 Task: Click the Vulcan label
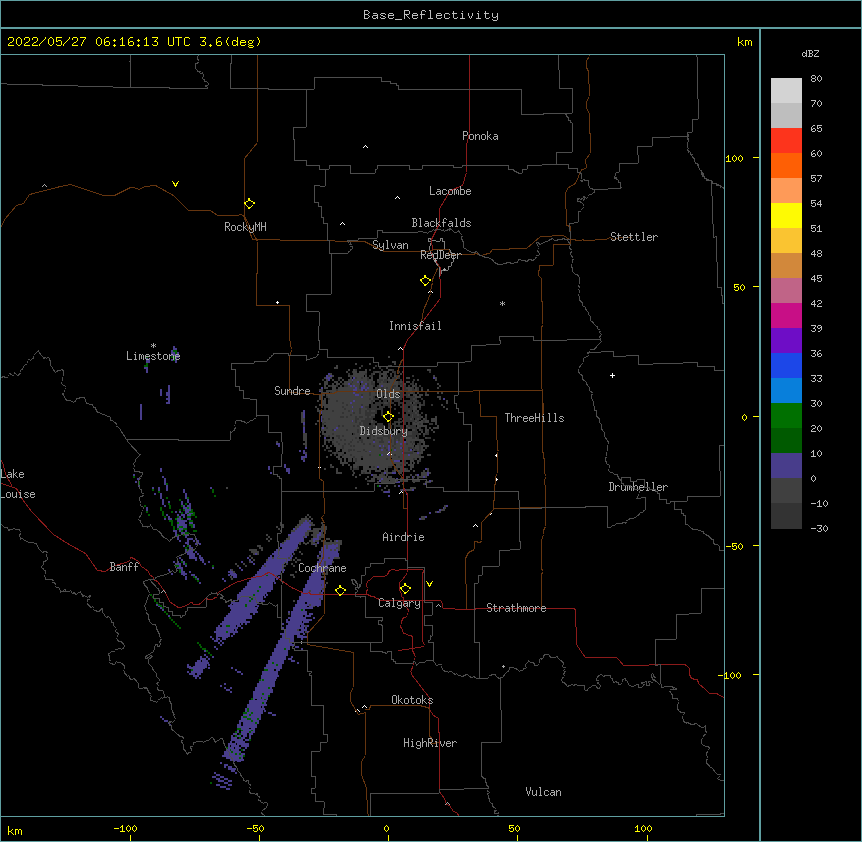(543, 792)
